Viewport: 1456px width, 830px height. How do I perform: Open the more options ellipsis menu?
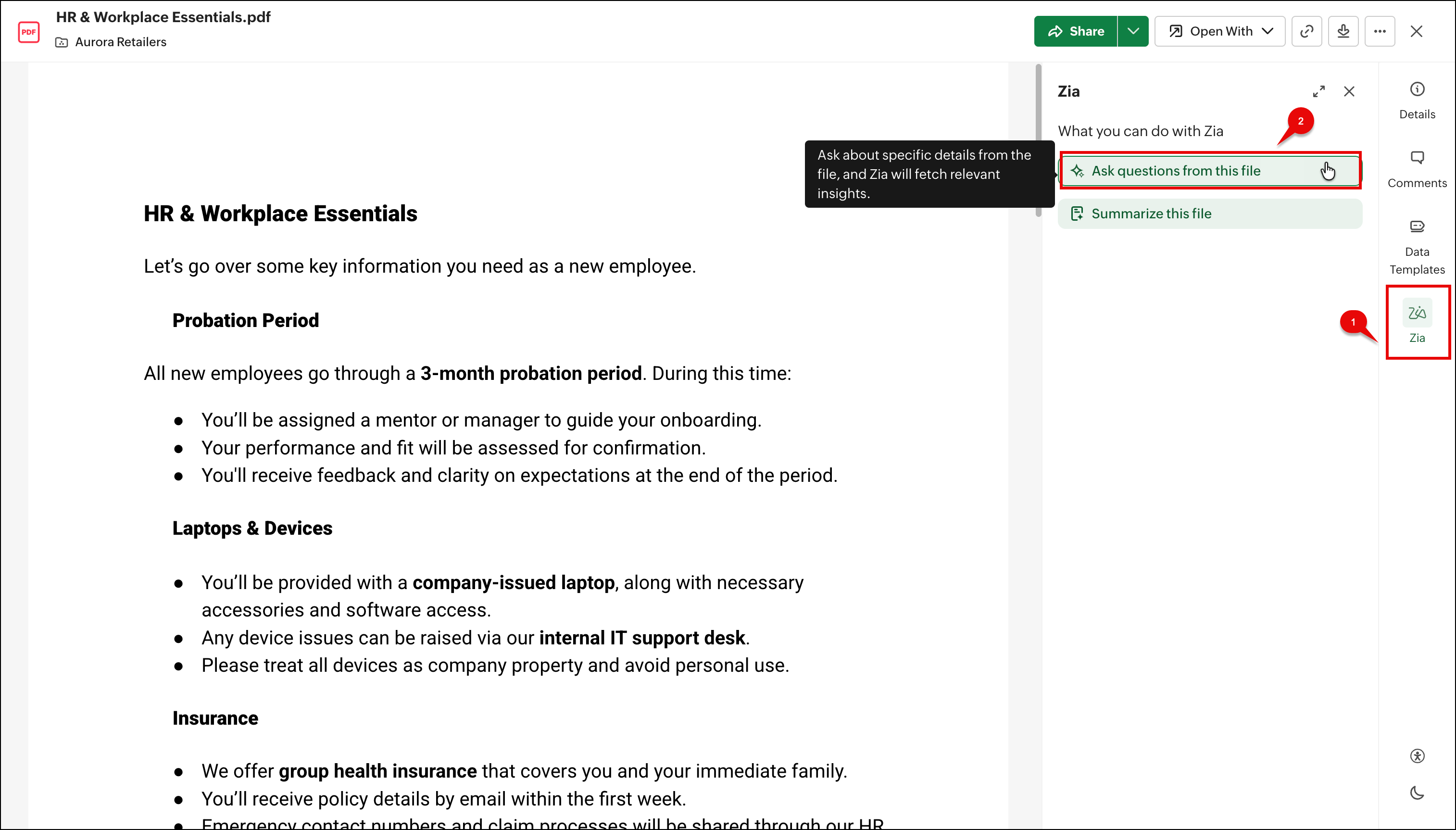(1380, 31)
